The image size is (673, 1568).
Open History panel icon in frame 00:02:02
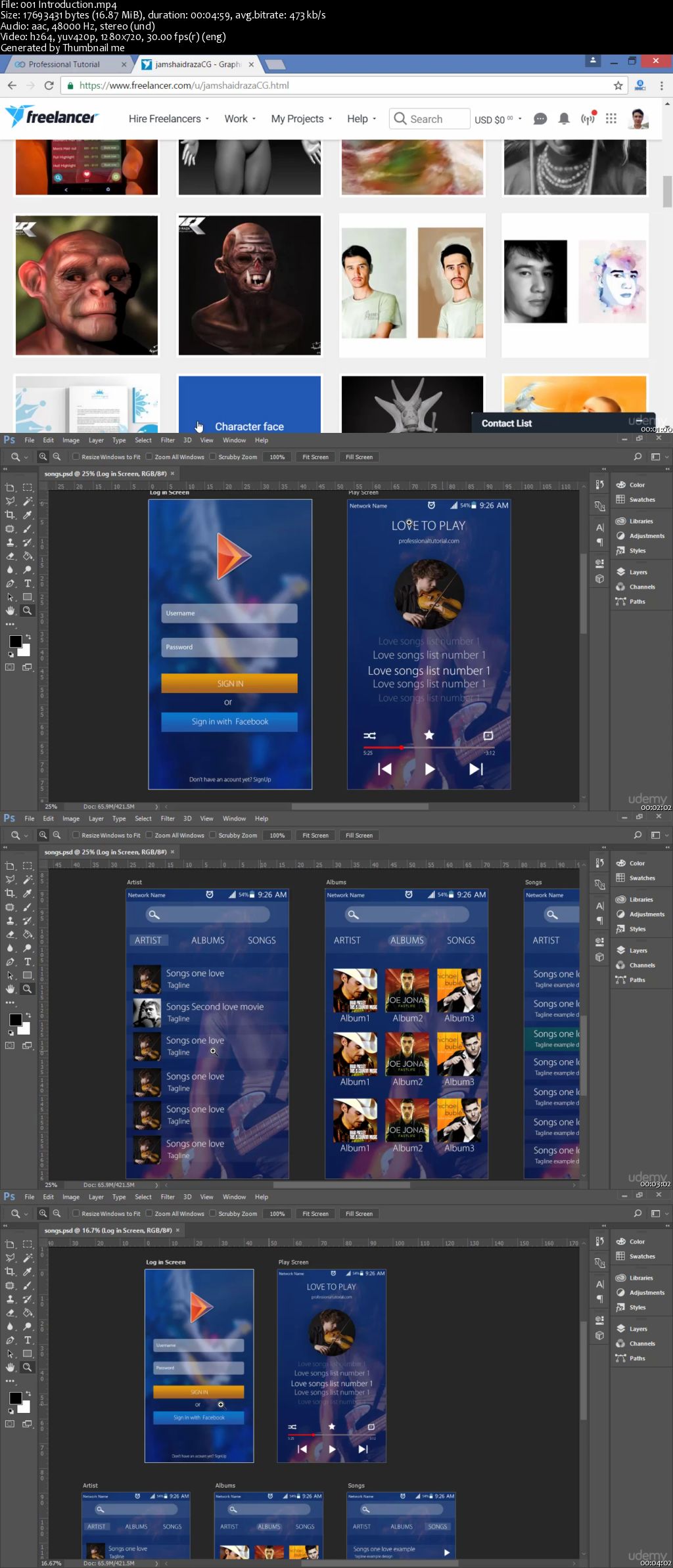(599, 485)
